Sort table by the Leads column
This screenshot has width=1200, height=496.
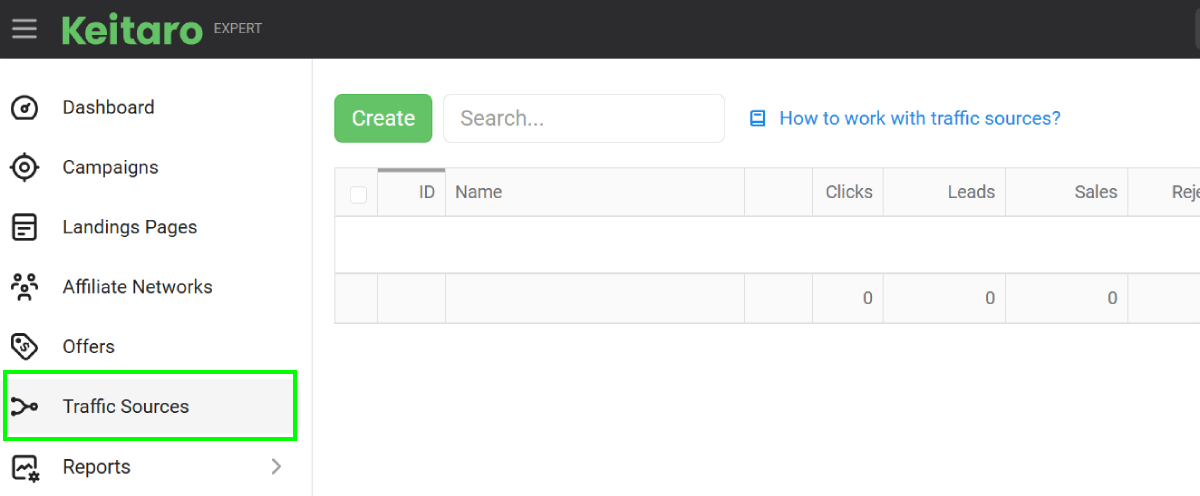point(945,192)
